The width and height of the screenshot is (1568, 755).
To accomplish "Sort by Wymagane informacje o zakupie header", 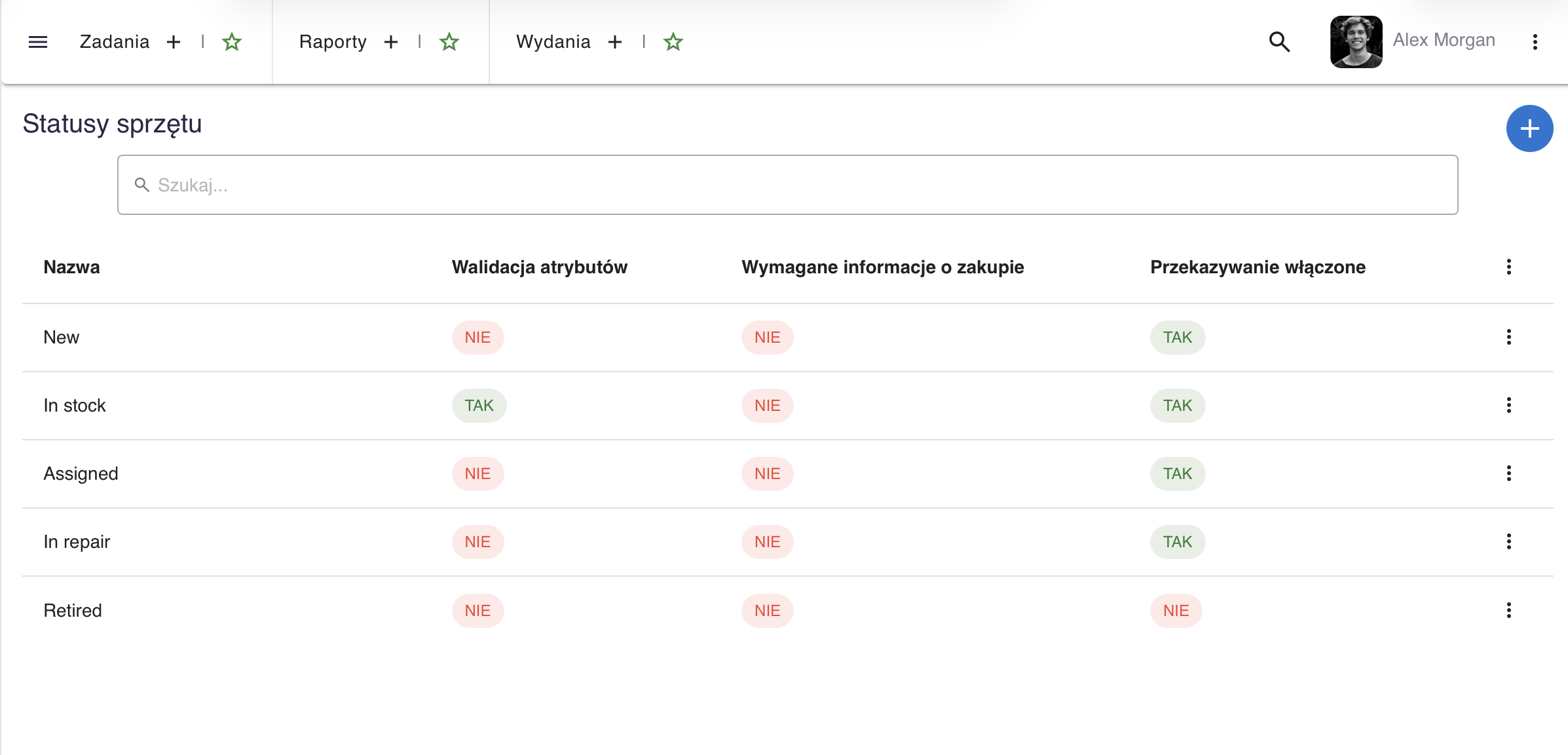I will point(883,267).
